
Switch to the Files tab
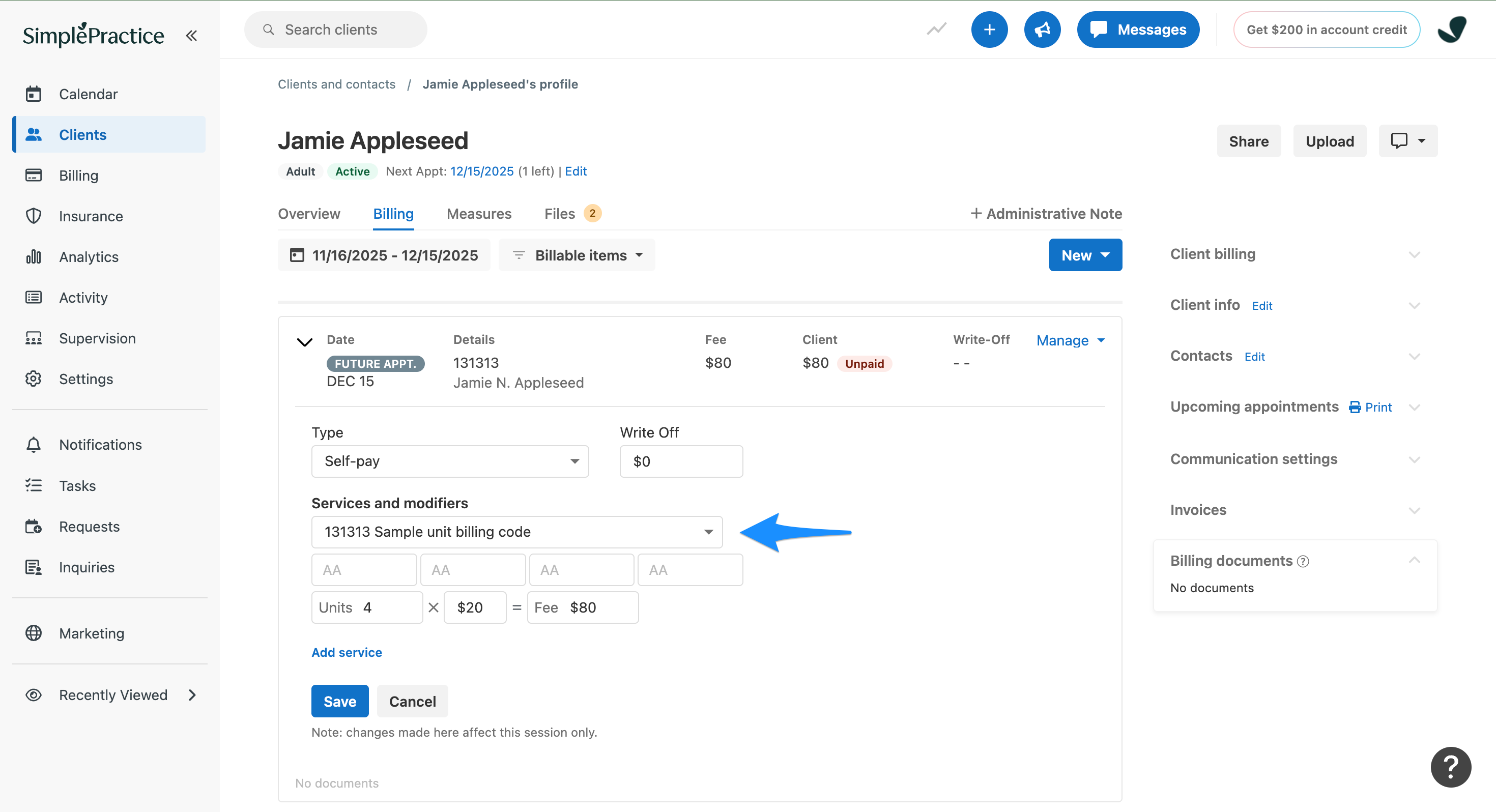click(x=559, y=214)
